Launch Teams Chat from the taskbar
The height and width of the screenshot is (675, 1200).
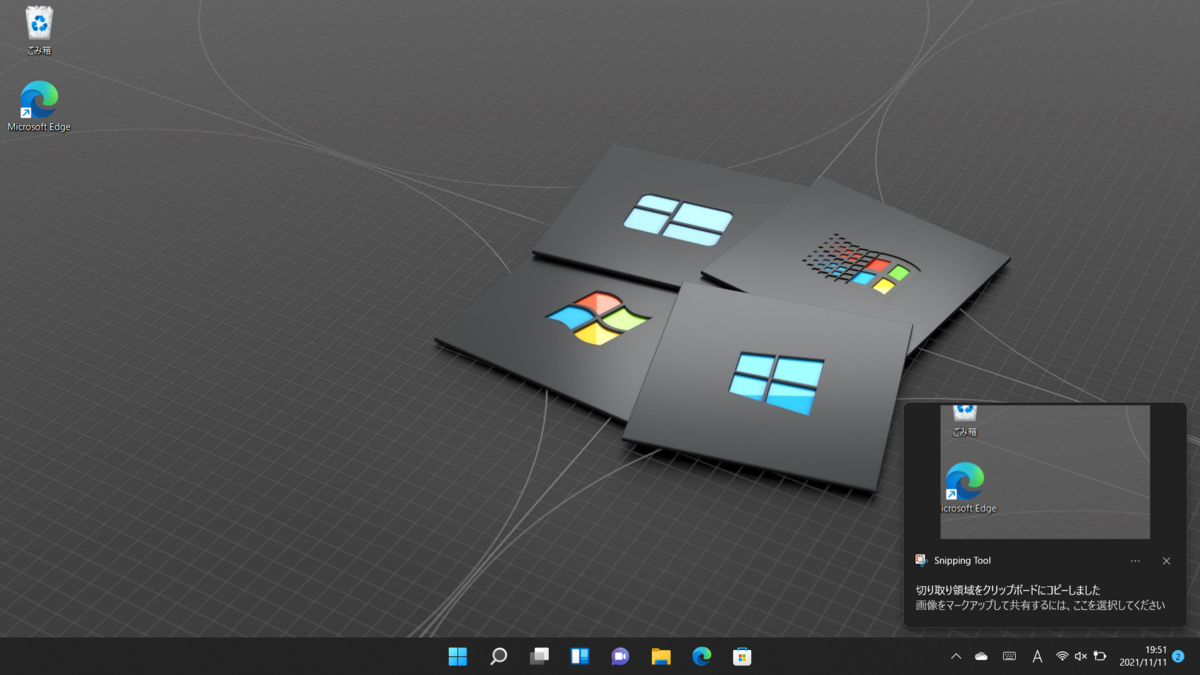620,656
